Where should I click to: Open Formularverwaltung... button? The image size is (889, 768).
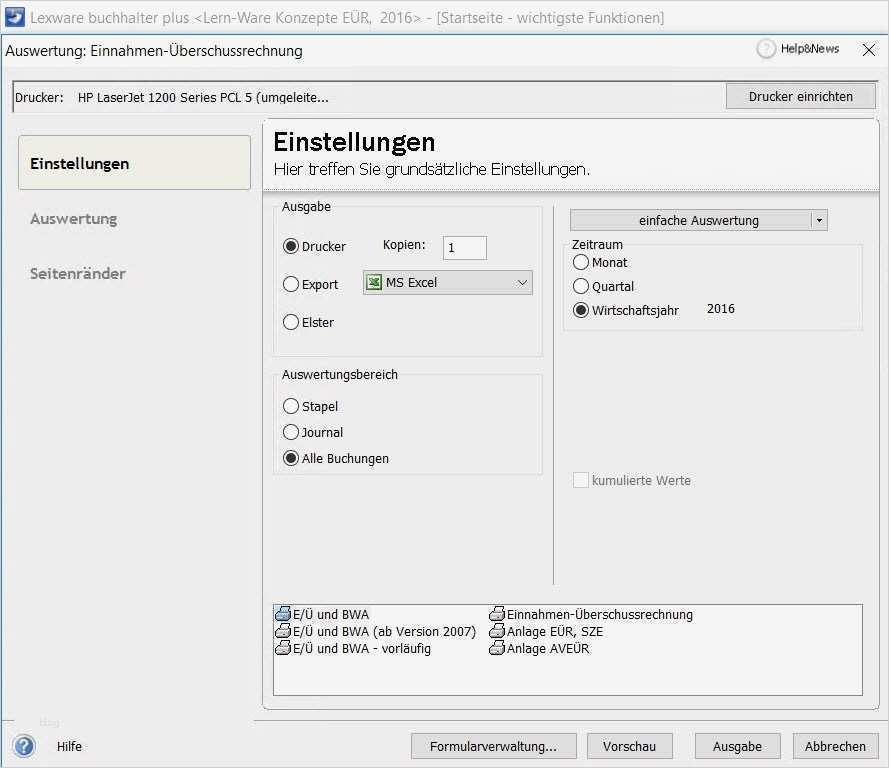coord(493,746)
